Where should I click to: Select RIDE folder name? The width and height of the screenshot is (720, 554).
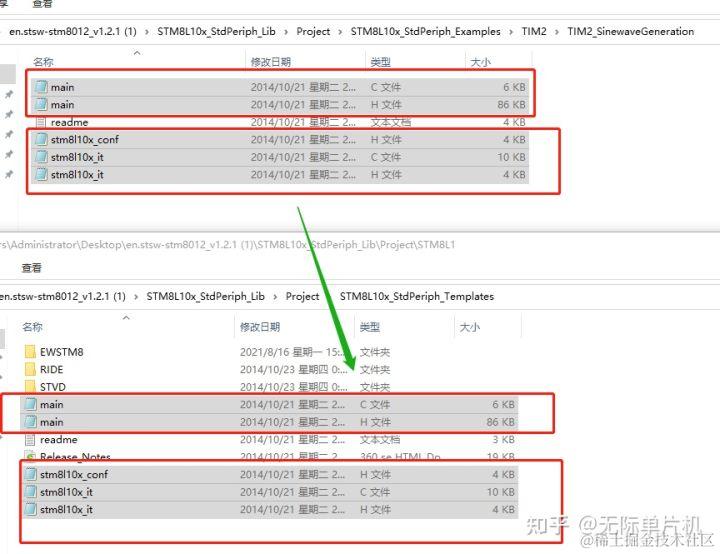click(x=51, y=369)
